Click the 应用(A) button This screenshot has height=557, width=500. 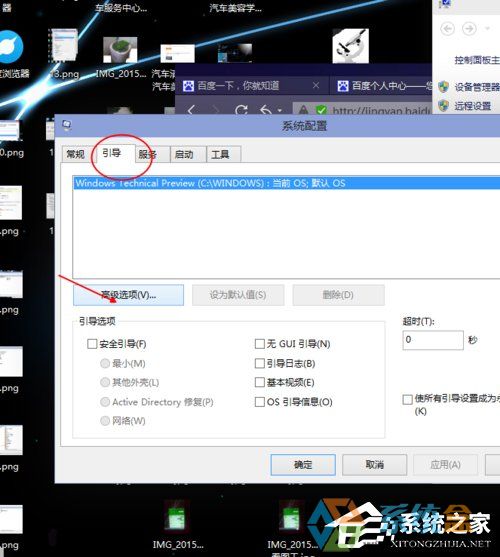[446, 465]
